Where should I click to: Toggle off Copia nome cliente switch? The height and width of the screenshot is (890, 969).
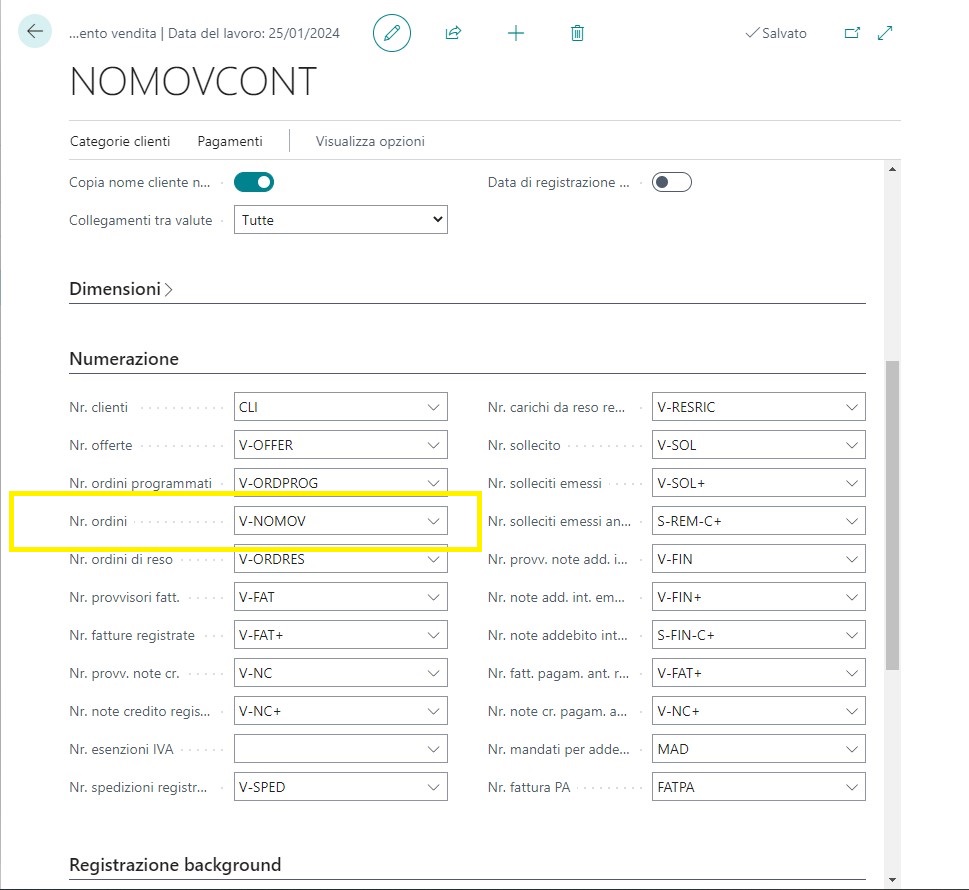click(254, 182)
